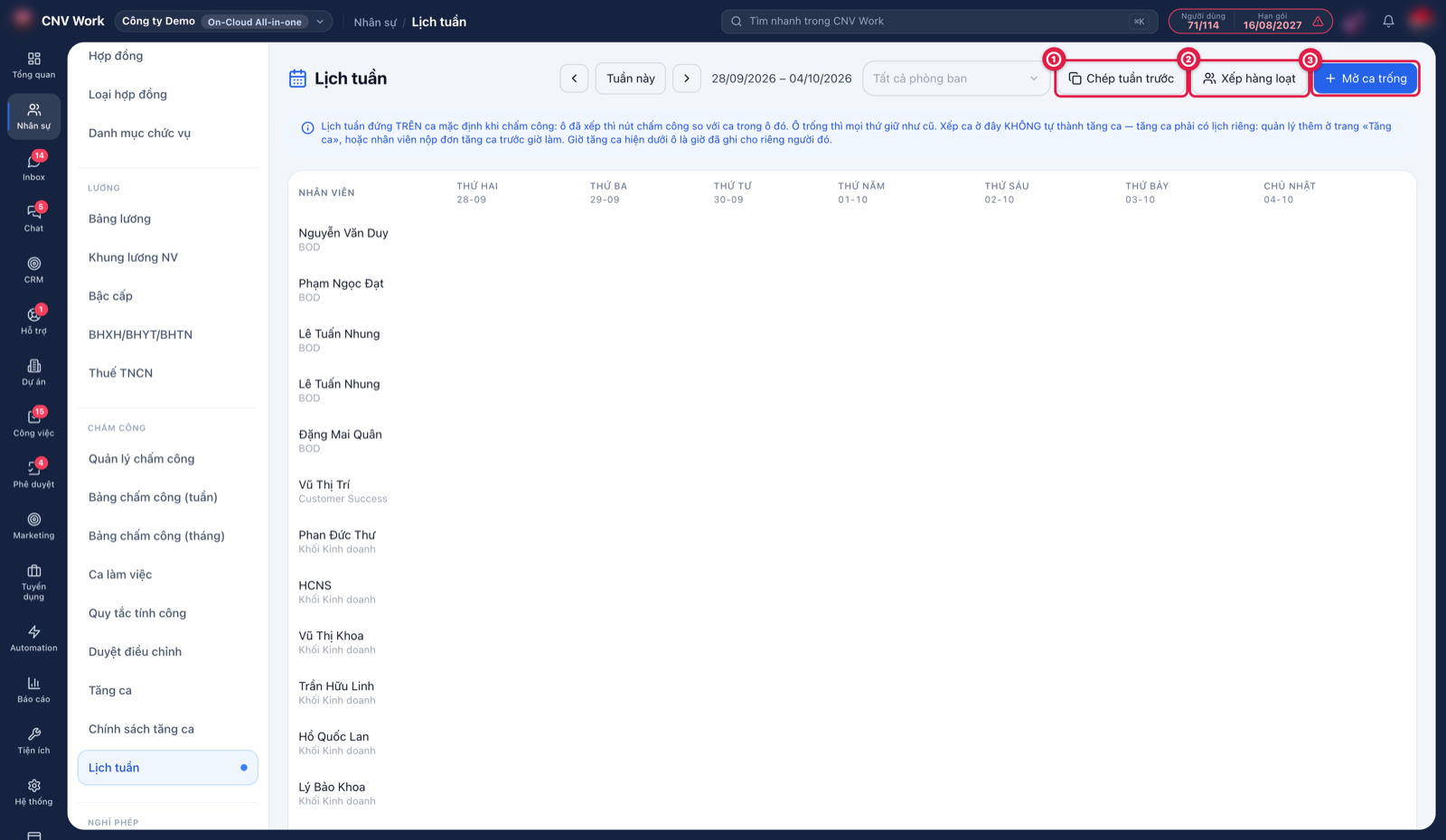Click employee name Nguyễn Văn Duy
1446x840 pixels.
pos(343,233)
